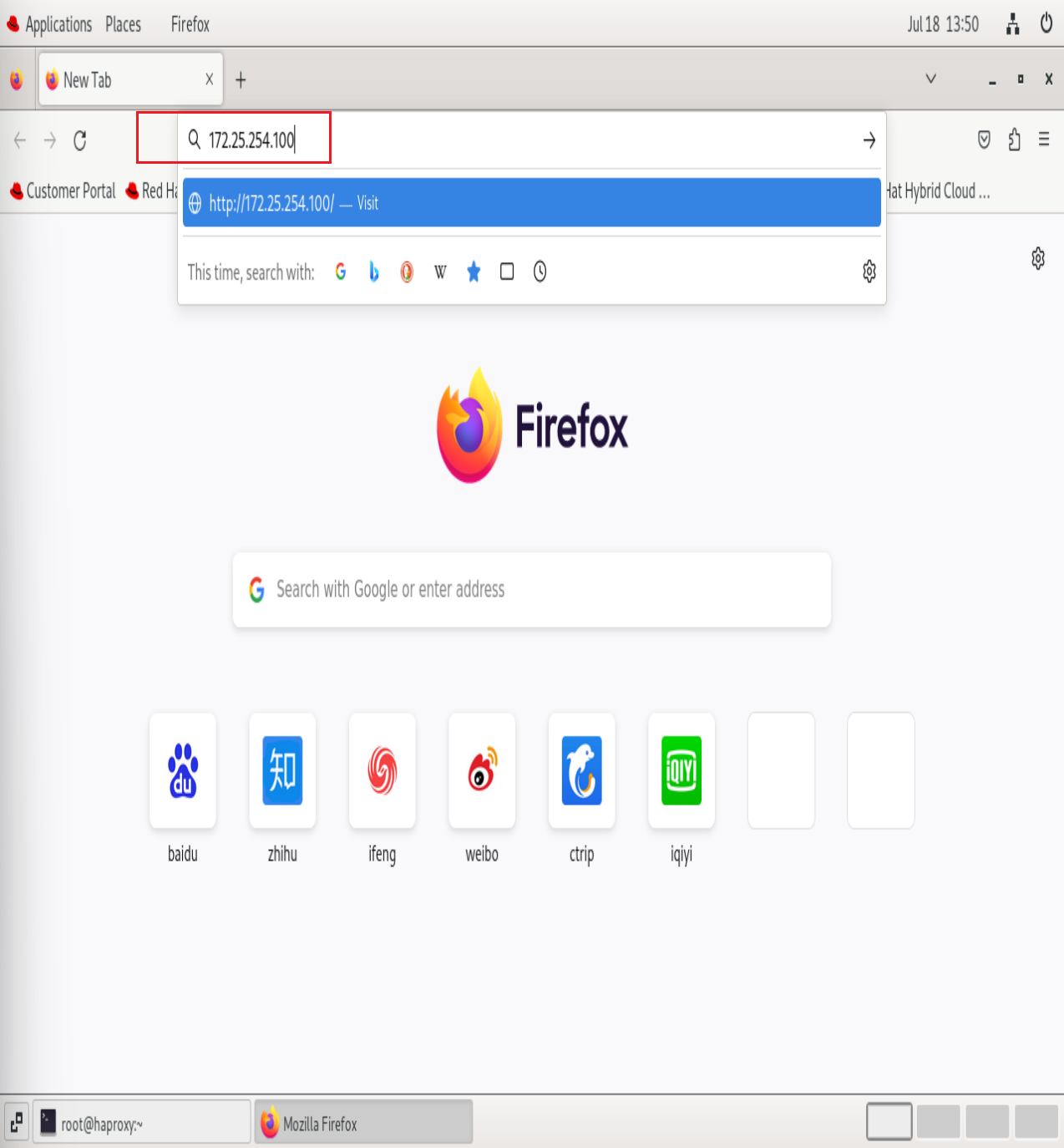Open the power menu icon in top bar

1046,23
